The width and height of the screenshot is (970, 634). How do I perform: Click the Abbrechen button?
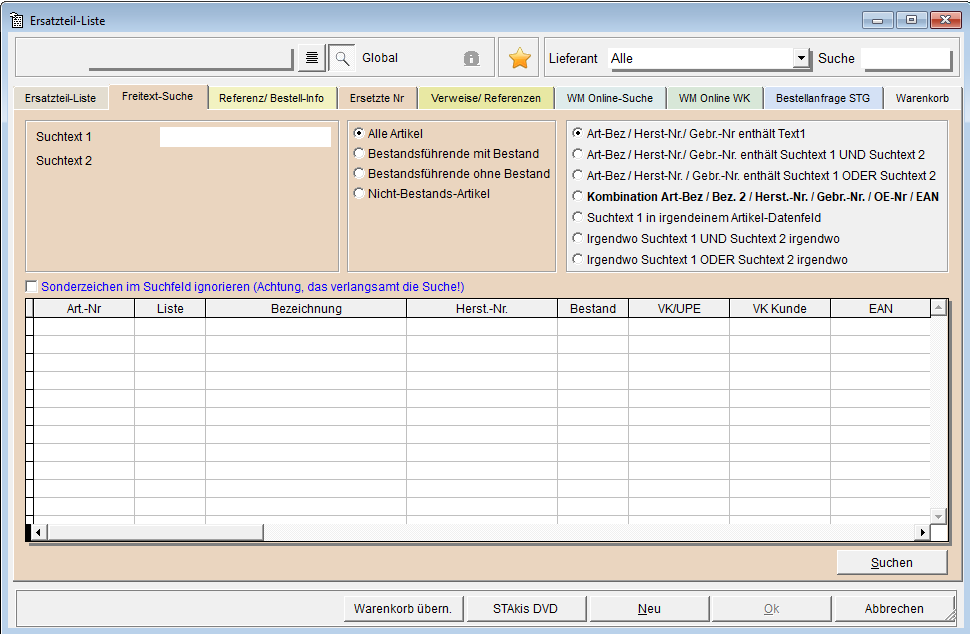coord(894,609)
